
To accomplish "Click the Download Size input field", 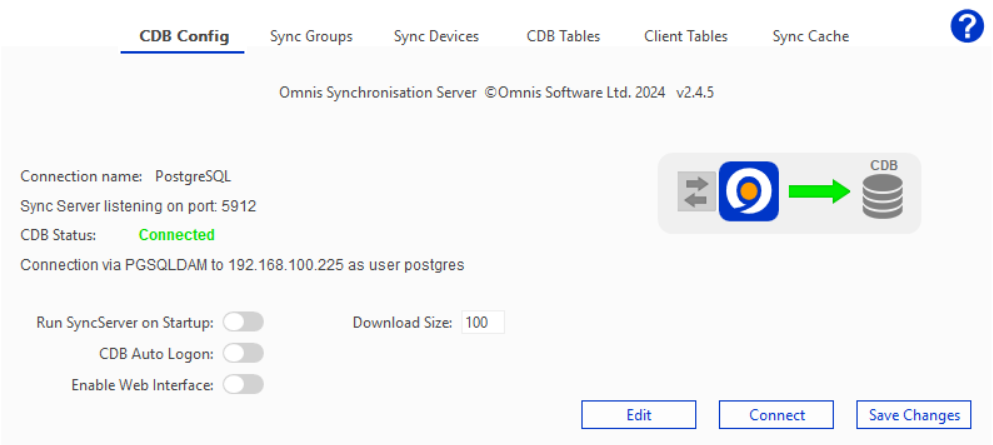I will tap(483, 322).
